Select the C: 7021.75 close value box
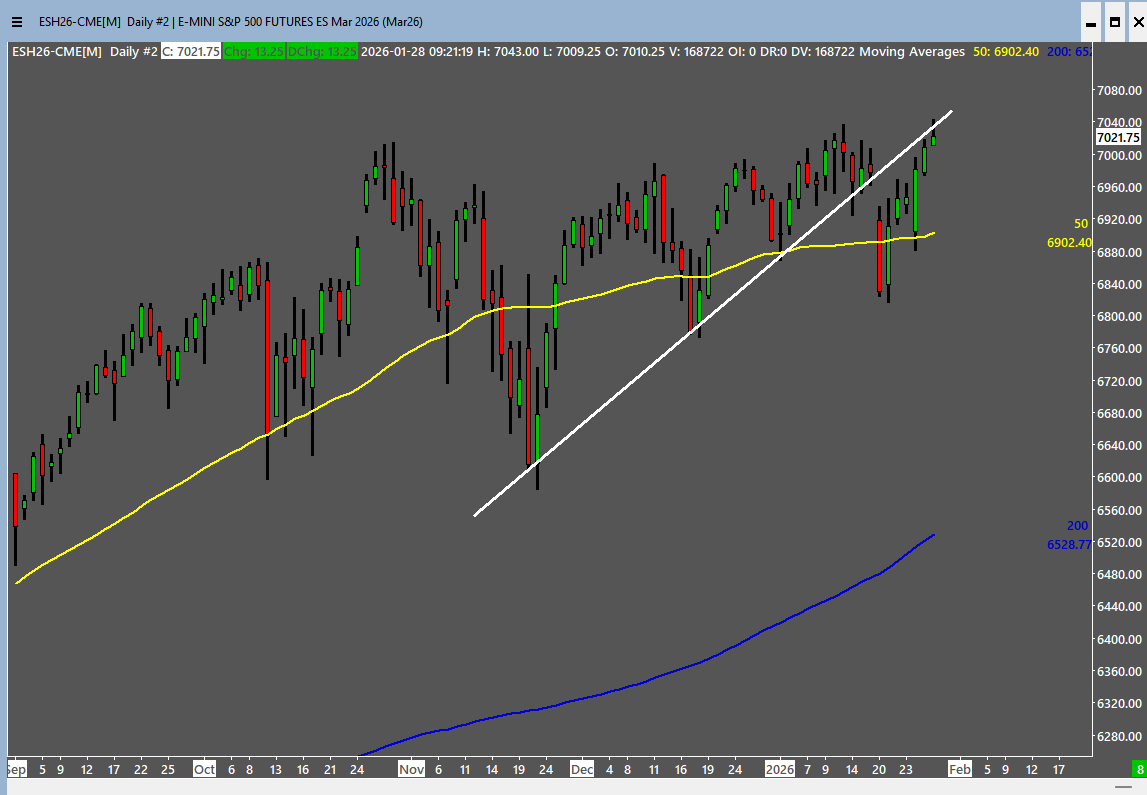1147x795 pixels. tap(190, 52)
